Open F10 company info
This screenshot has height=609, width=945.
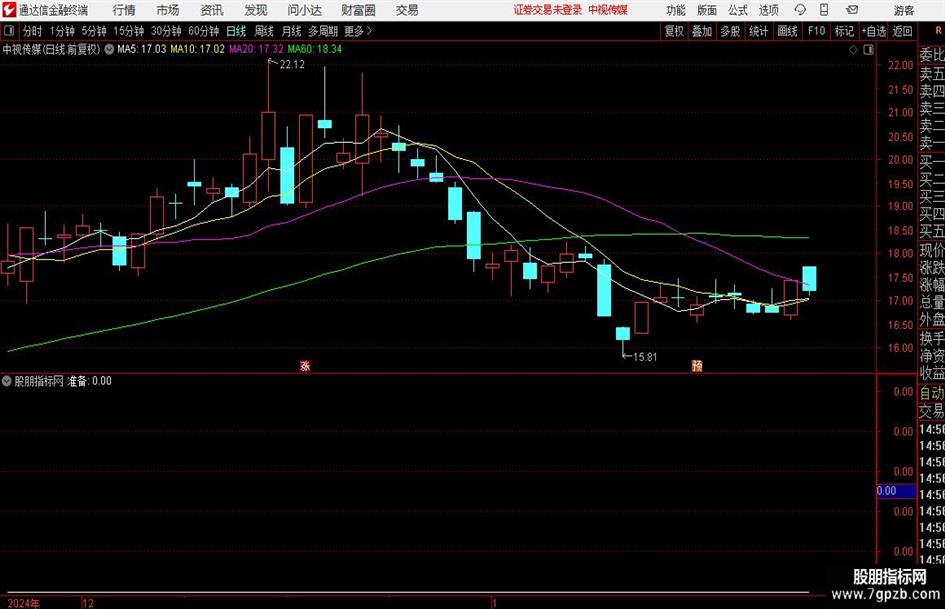(x=816, y=31)
